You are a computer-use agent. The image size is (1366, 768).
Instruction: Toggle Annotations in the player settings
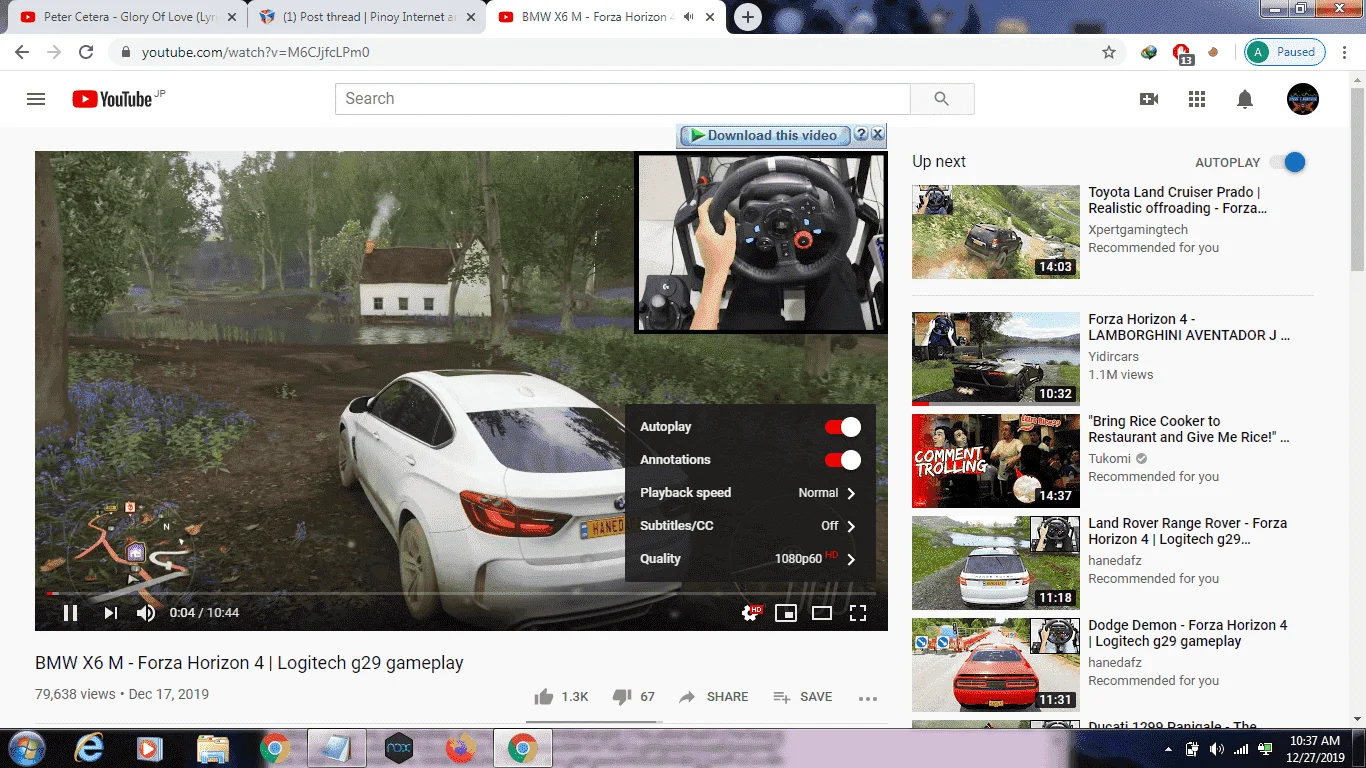click(x=842, y=460)
